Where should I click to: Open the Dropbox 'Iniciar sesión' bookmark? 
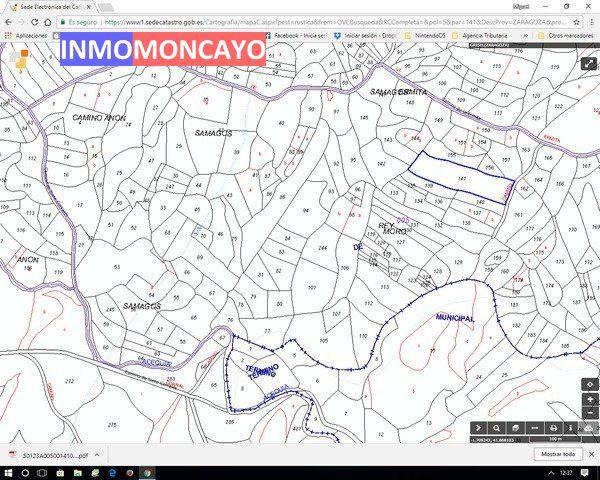click(x=365, y=36)
